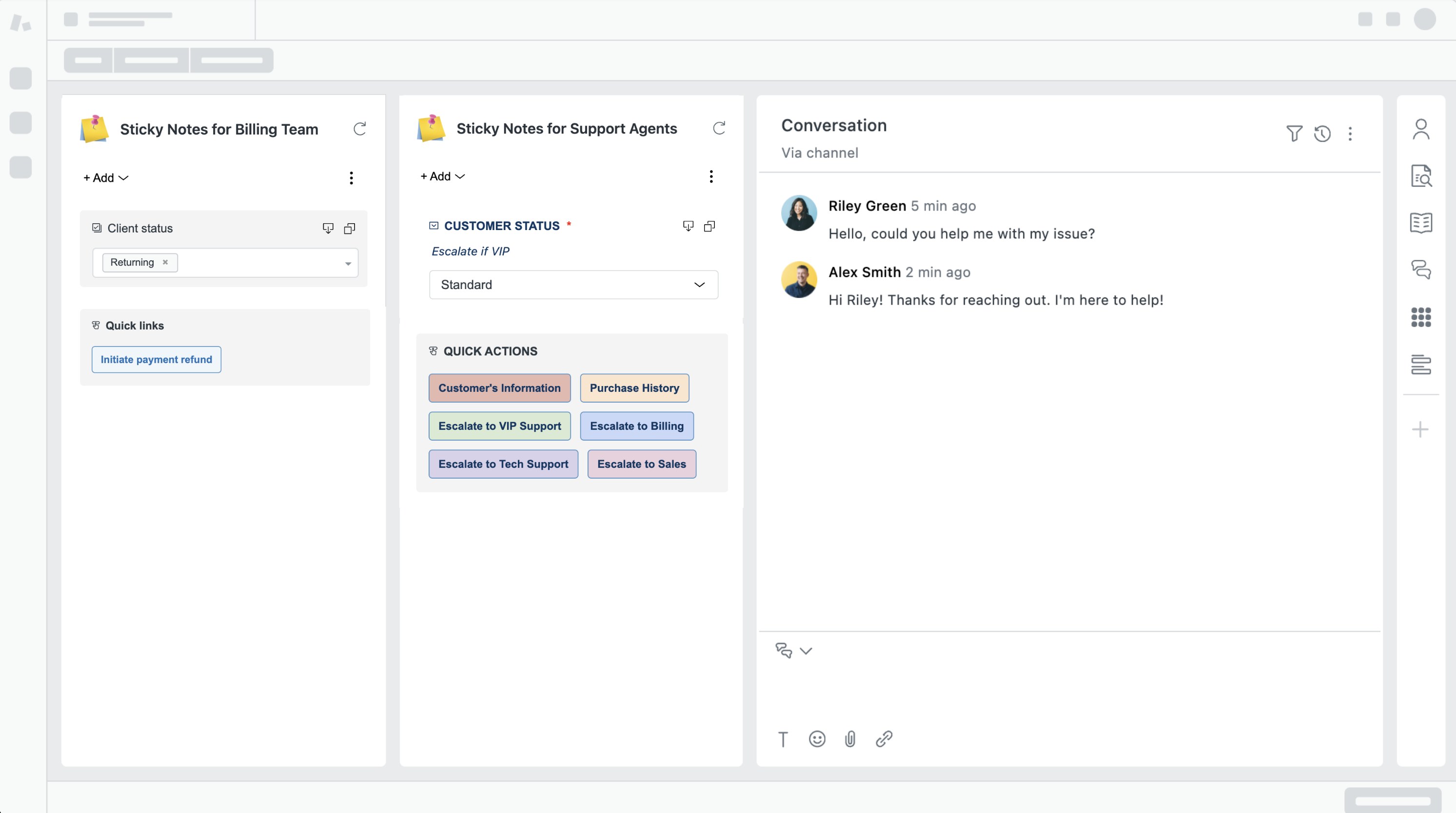Open the conversation history clock icon
Image resolution: width=1456 pixels, height=813 pixels.
tap(1322, 134)
